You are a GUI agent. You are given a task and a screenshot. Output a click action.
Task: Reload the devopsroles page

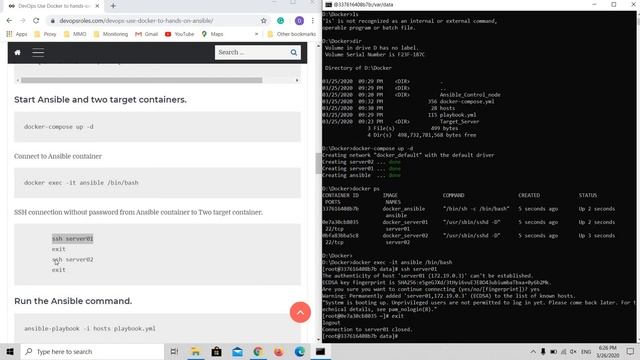[36, 20]
